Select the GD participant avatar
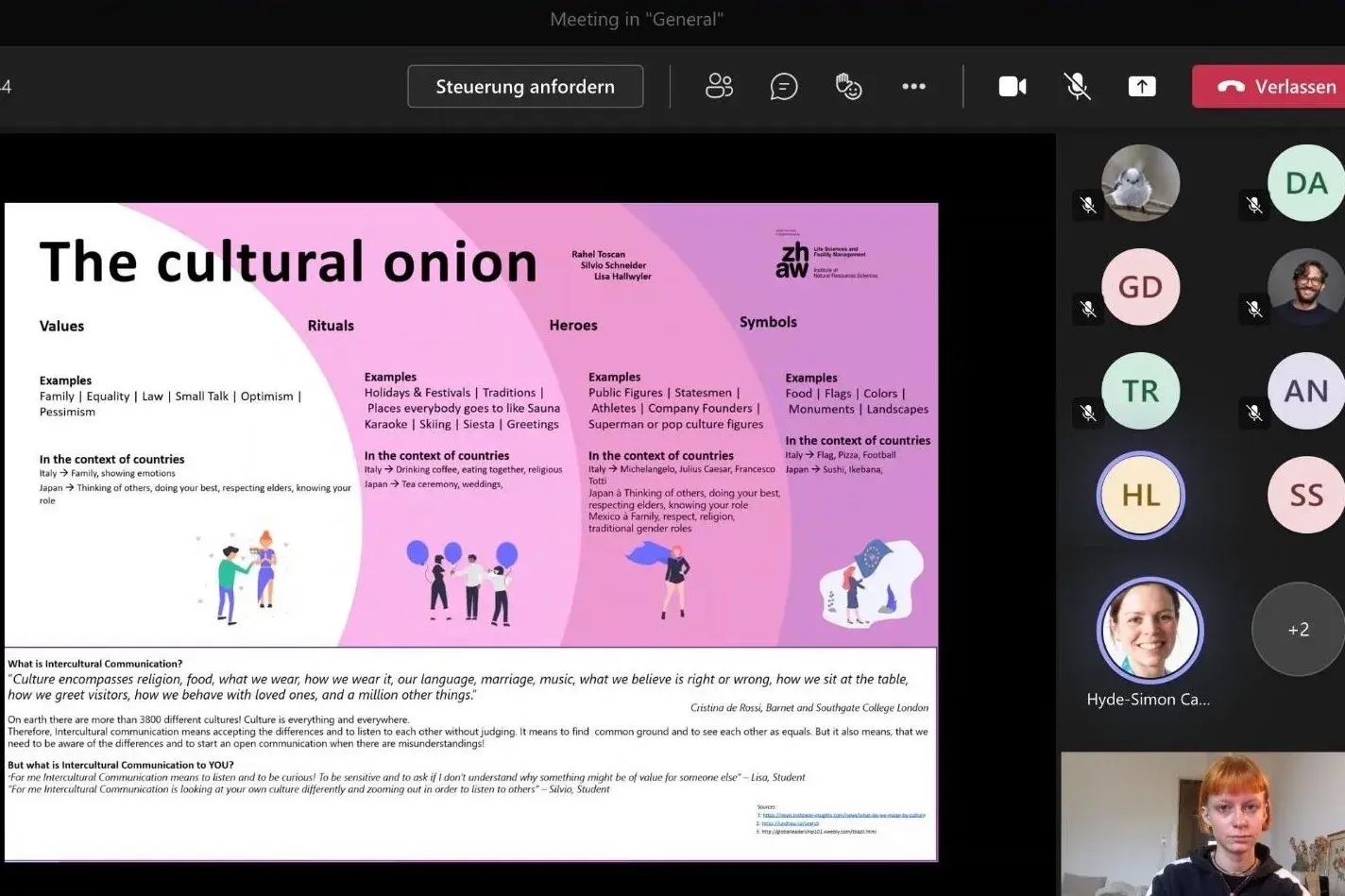Screen dimensions: 1345x896 1140,287
